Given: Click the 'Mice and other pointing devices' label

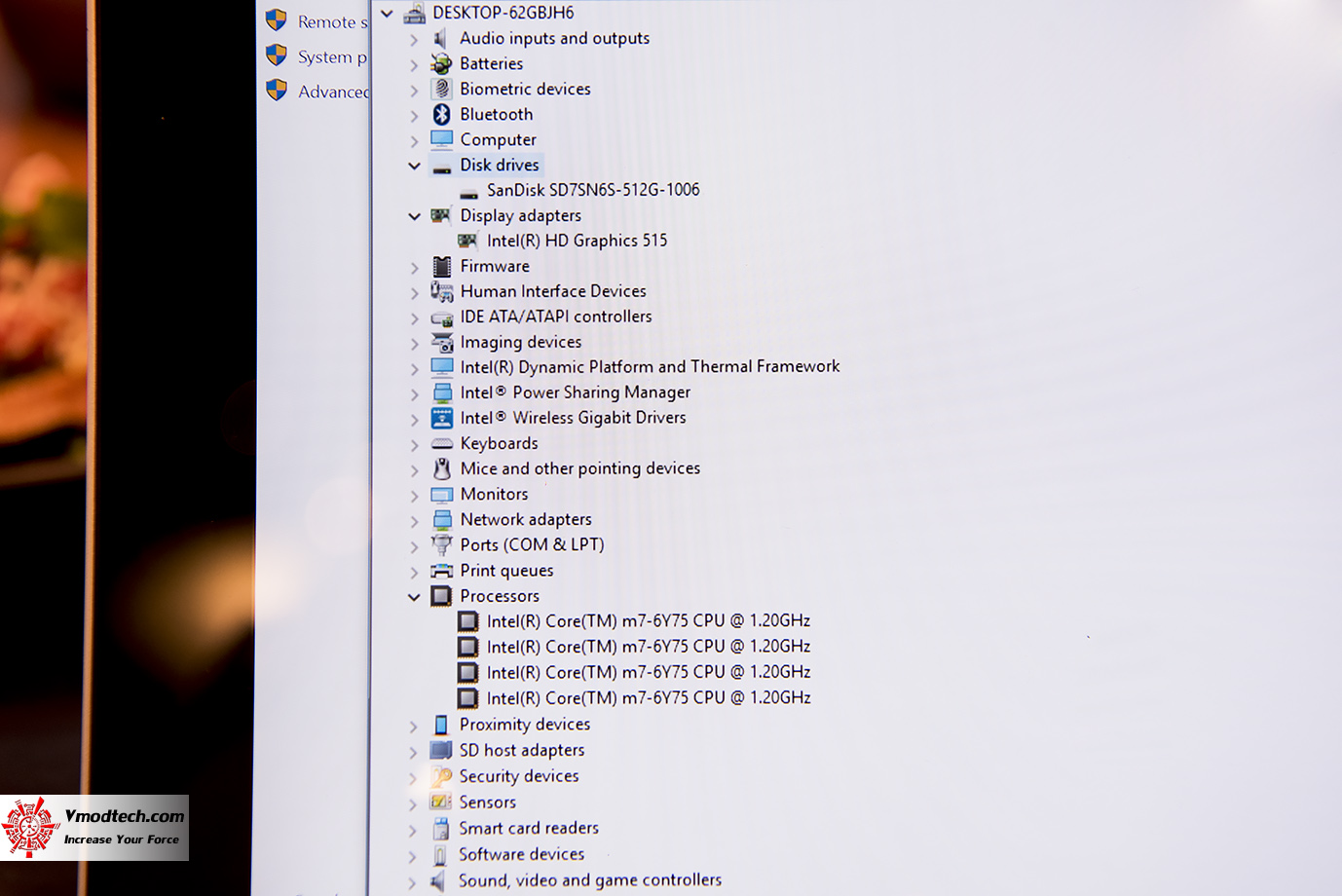Looking at the screenshot, I should pyautogui.click(x=580, y=468).
